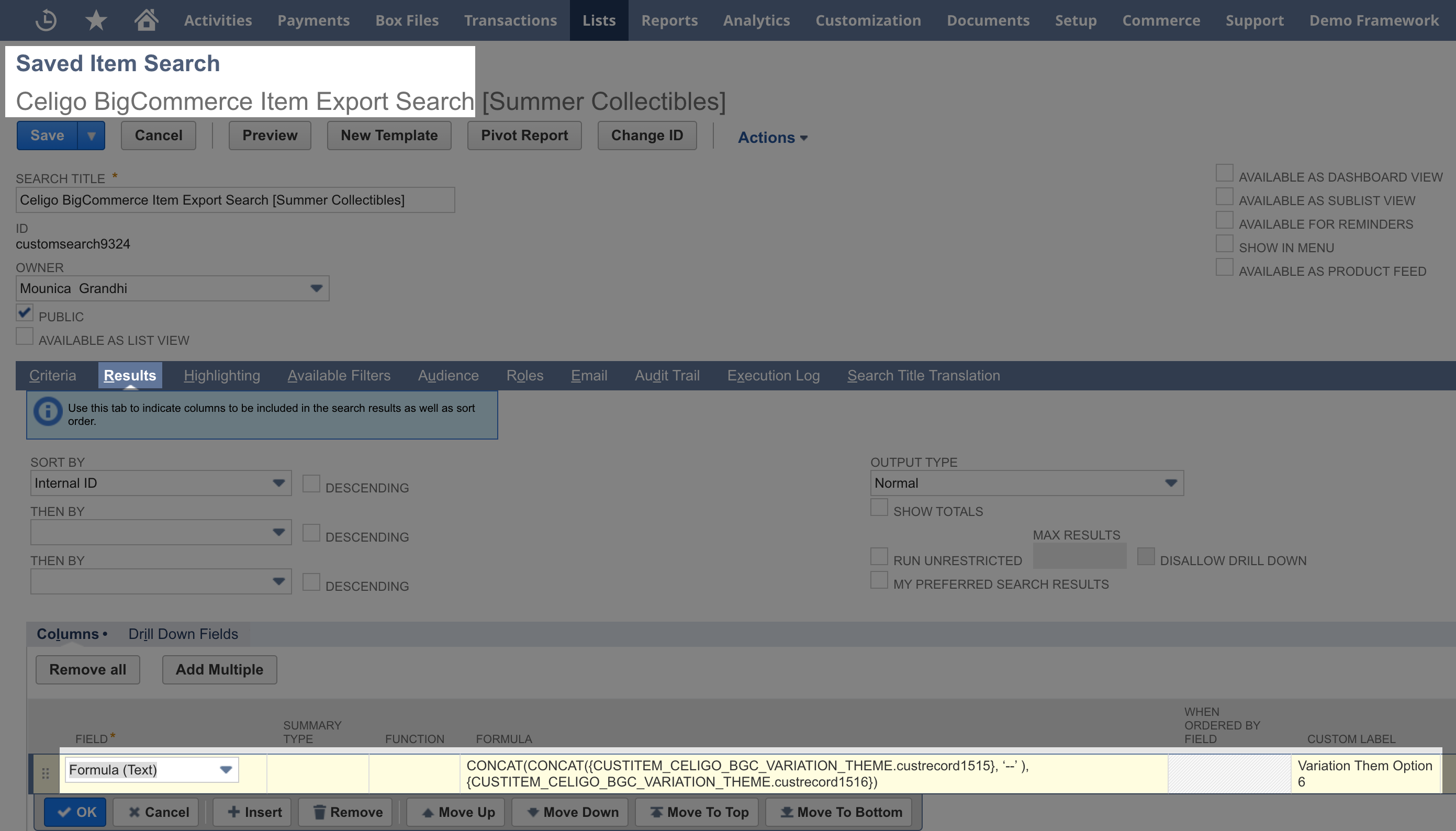Image resolution: width=1456 pixels, height=831 pixels.
Task: Enable Show in Menu checkbox
Action: click(1224, 244)
